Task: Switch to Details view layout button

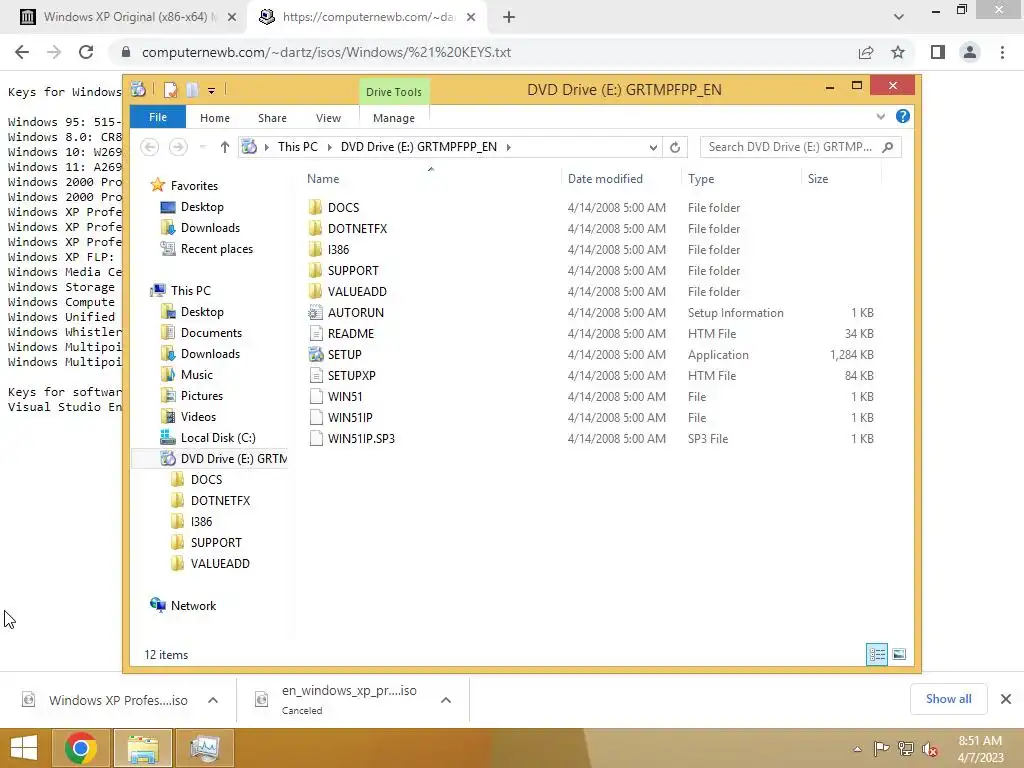Action: click(877, 654)
